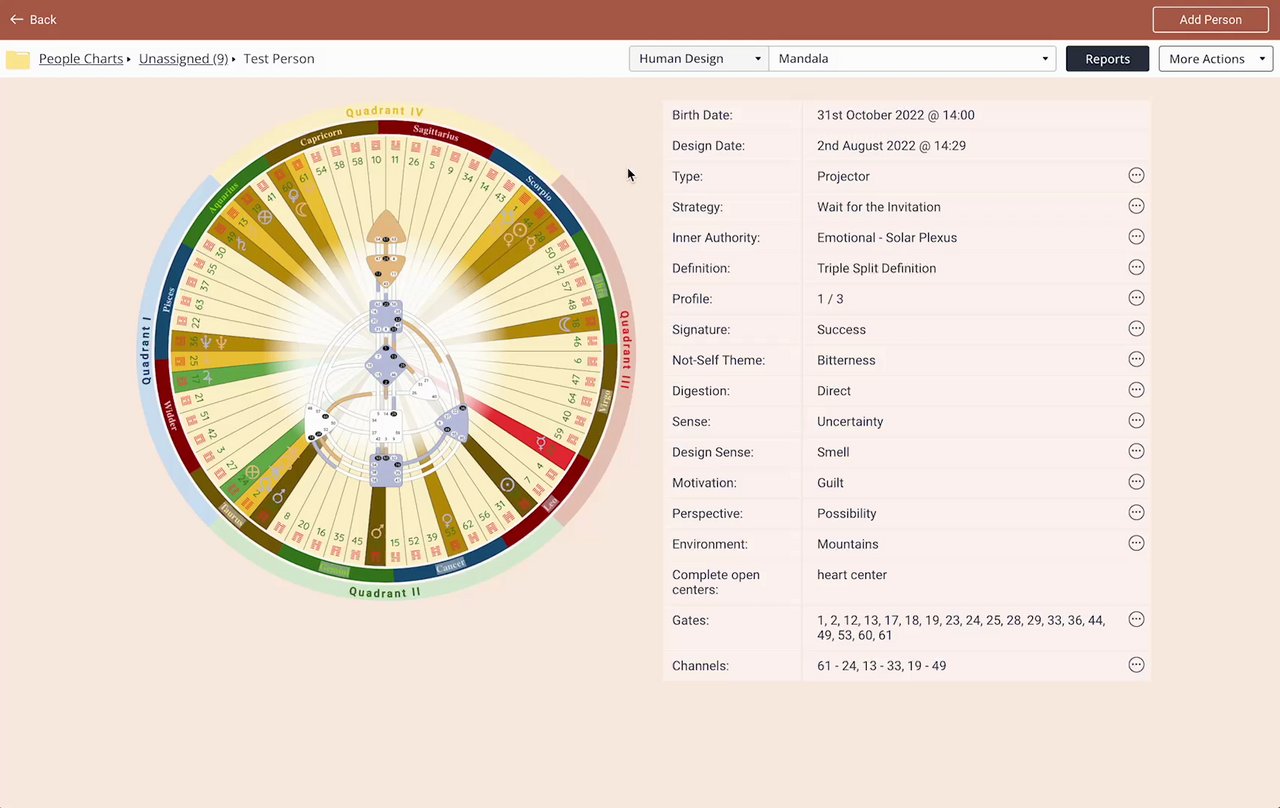The image size is (1280, 808).
Task: Click the Triple Split Definition value
Action: coord(876,268)
